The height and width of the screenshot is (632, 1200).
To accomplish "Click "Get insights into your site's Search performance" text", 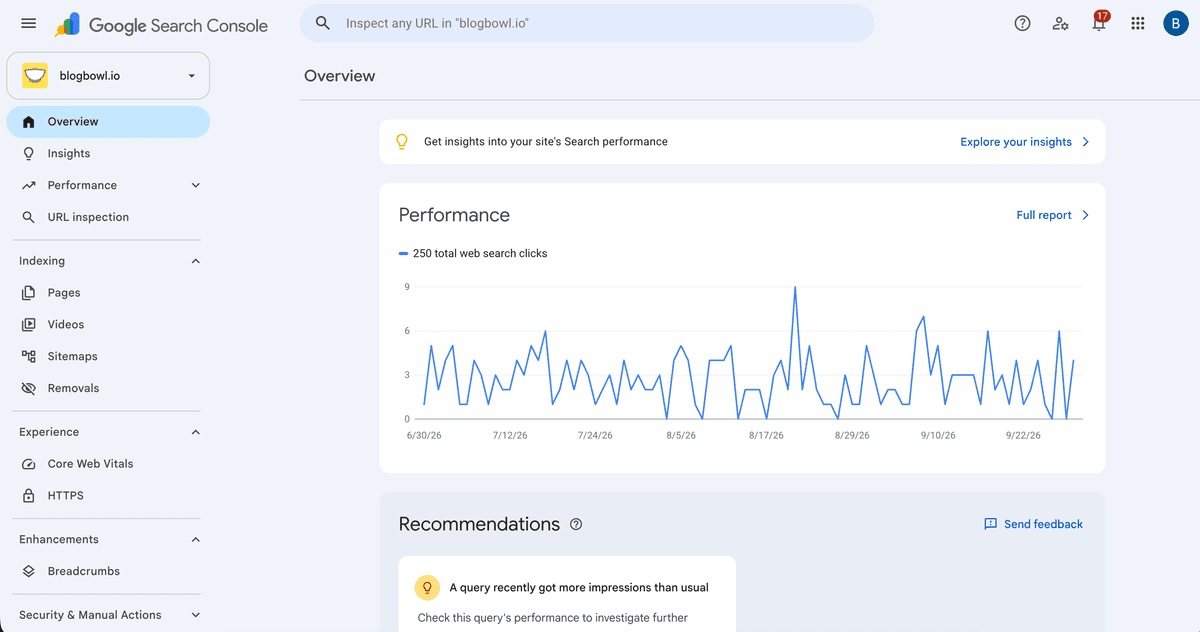I will 546,142.
